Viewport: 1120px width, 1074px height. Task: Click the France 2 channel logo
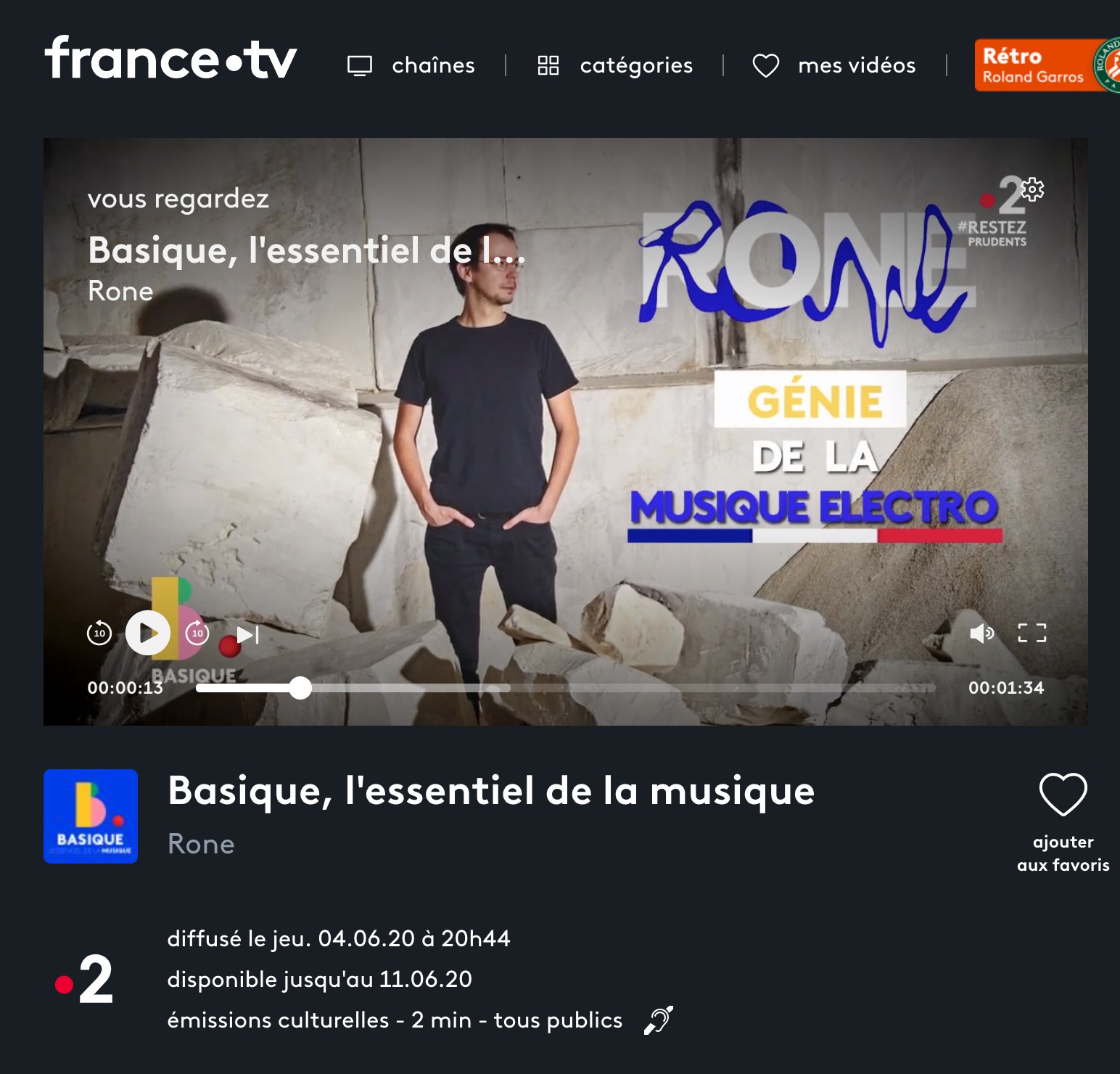tap(84, 979)
